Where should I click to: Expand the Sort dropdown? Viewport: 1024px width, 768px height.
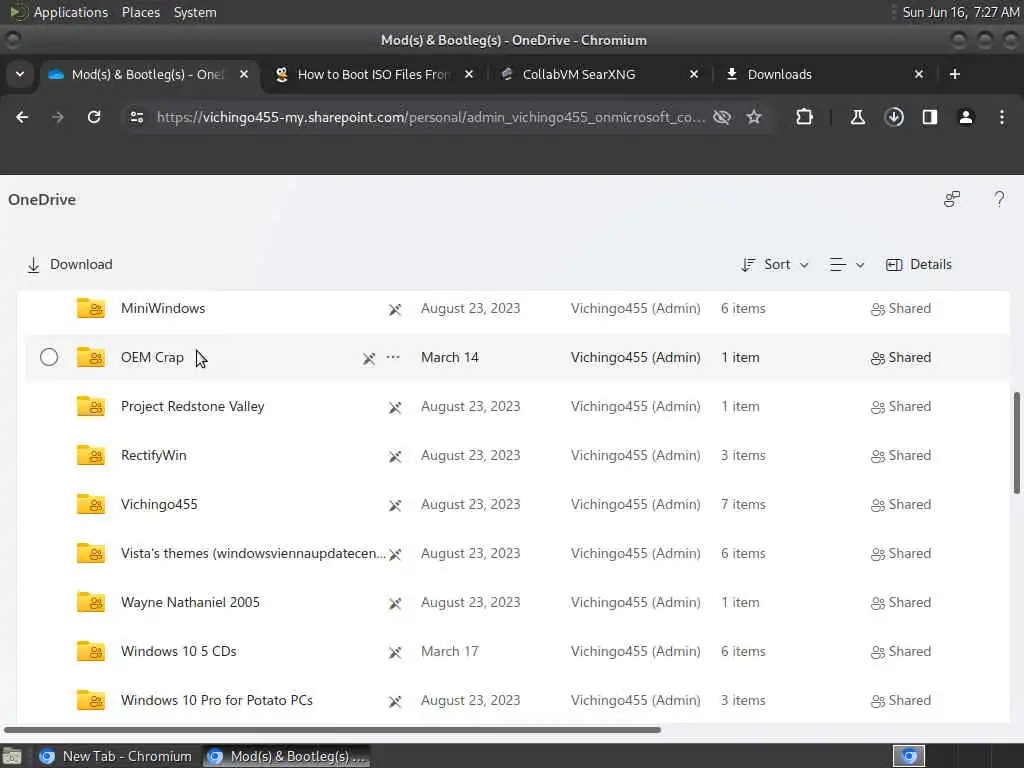pyautogui.click(x=775, y=264)
